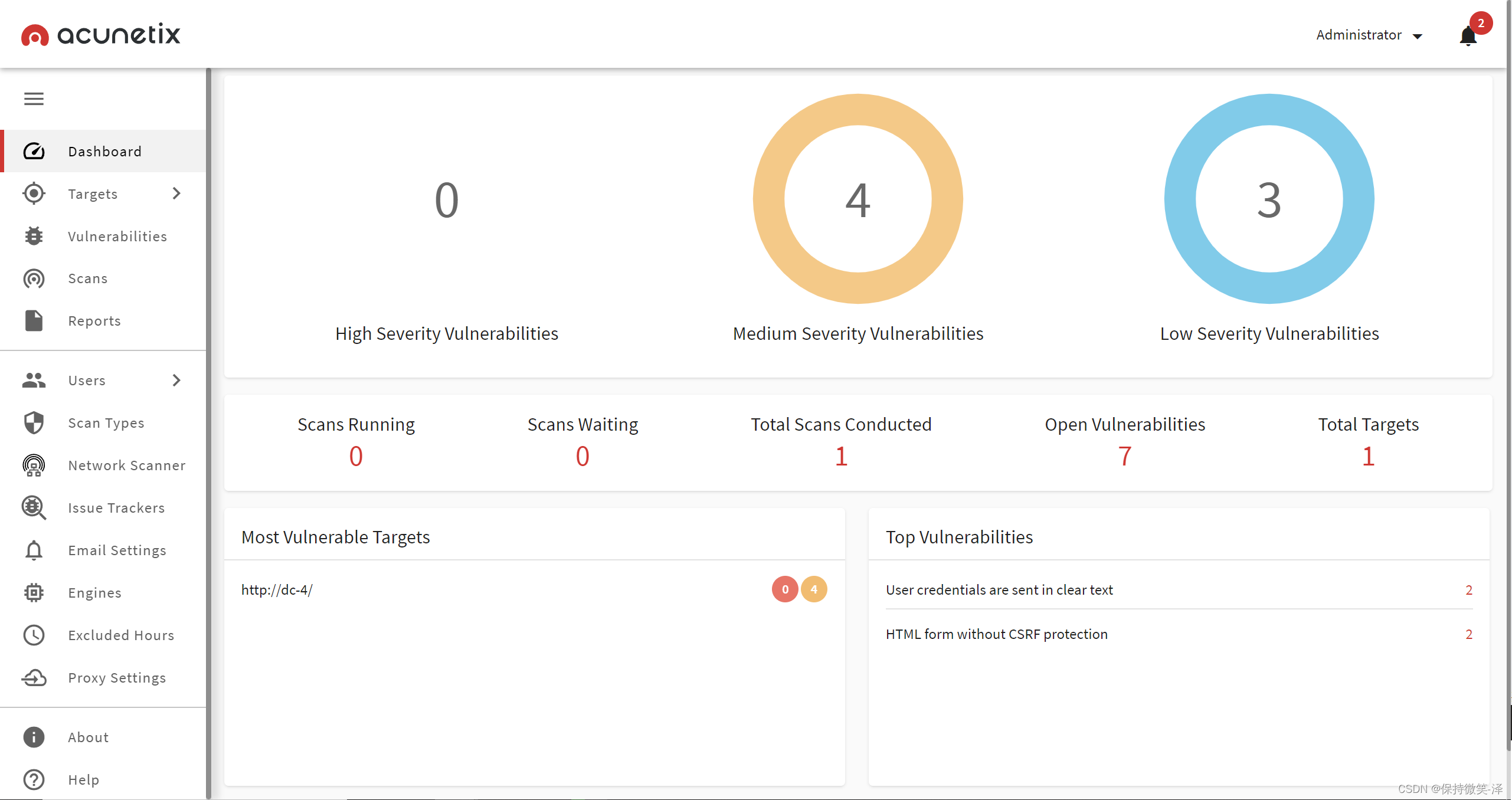This screenshot has width=1512, height=800.
Task: Open Excluded Hours settings
Action: point(121,635)
